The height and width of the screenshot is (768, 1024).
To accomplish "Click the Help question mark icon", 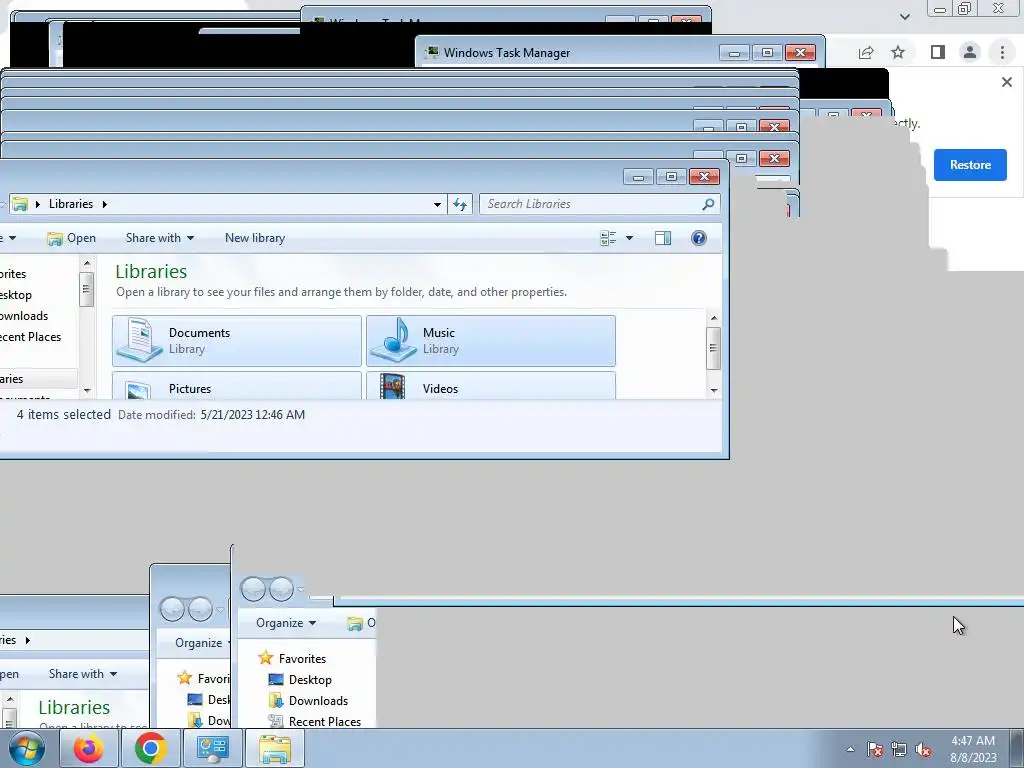I will (698, 238).
